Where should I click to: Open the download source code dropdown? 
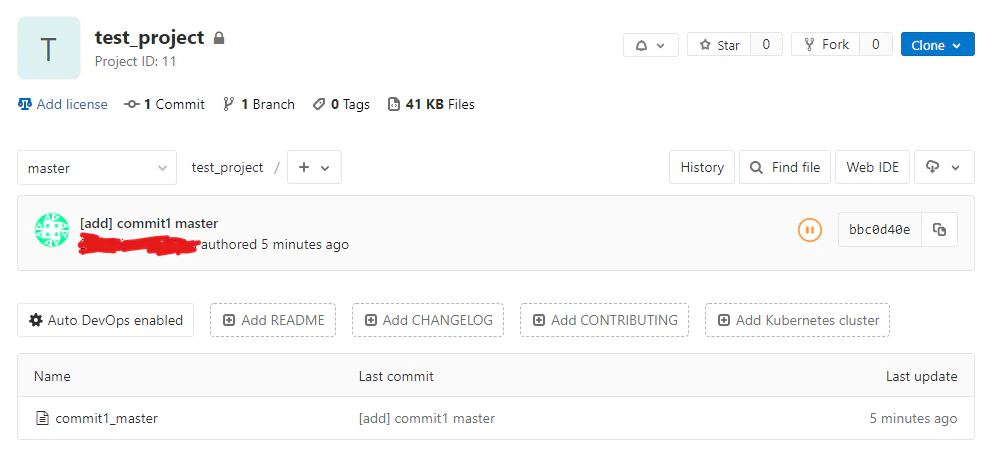click(x=944, y=167)
